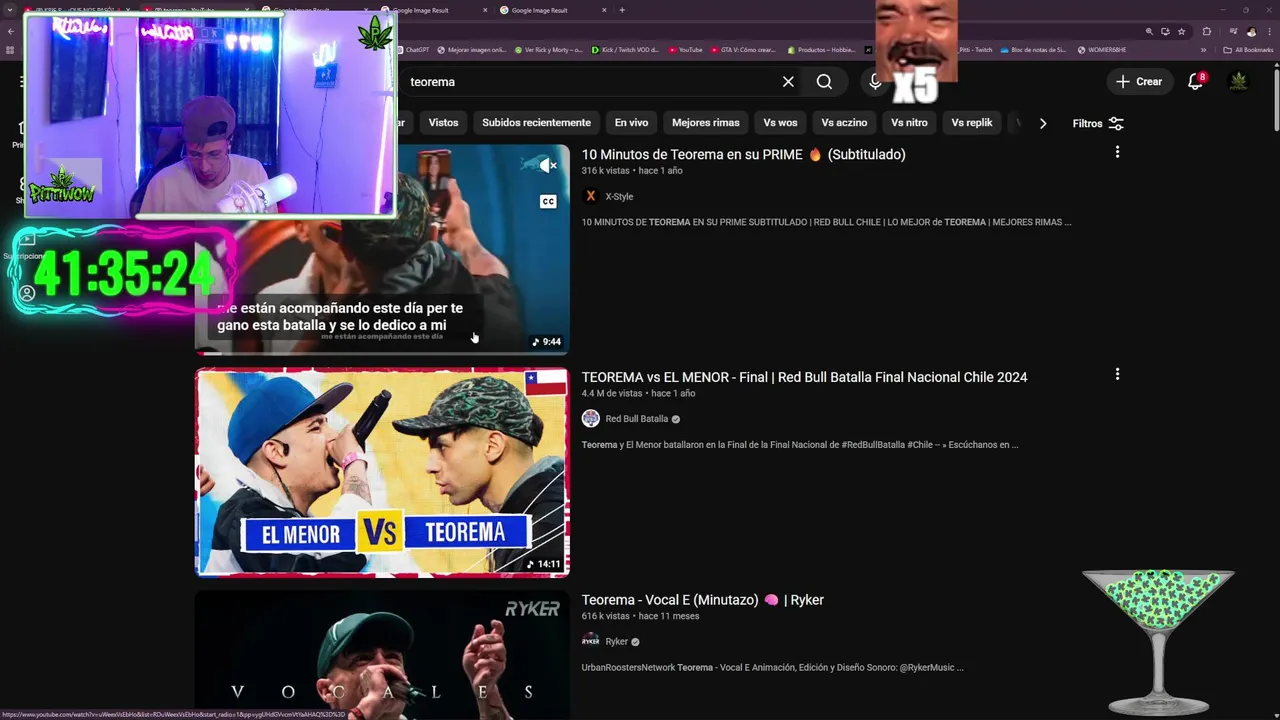Open the Red Bull Batalla channel name
This screenshot has width=1280, height=720.
pyautogui.click(x=636, y=419)
